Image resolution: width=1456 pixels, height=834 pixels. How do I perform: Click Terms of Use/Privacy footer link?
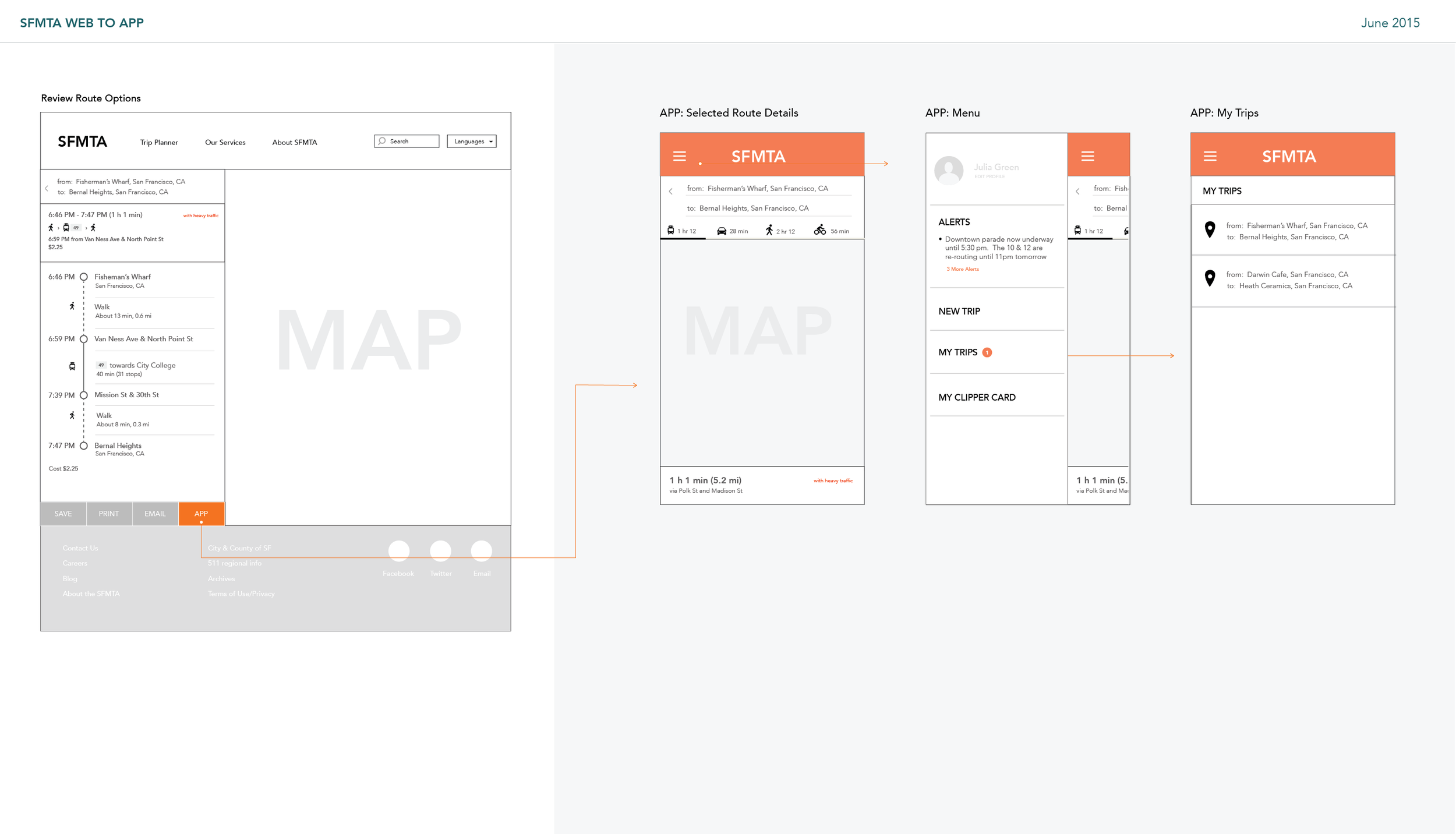pos(241,594)
